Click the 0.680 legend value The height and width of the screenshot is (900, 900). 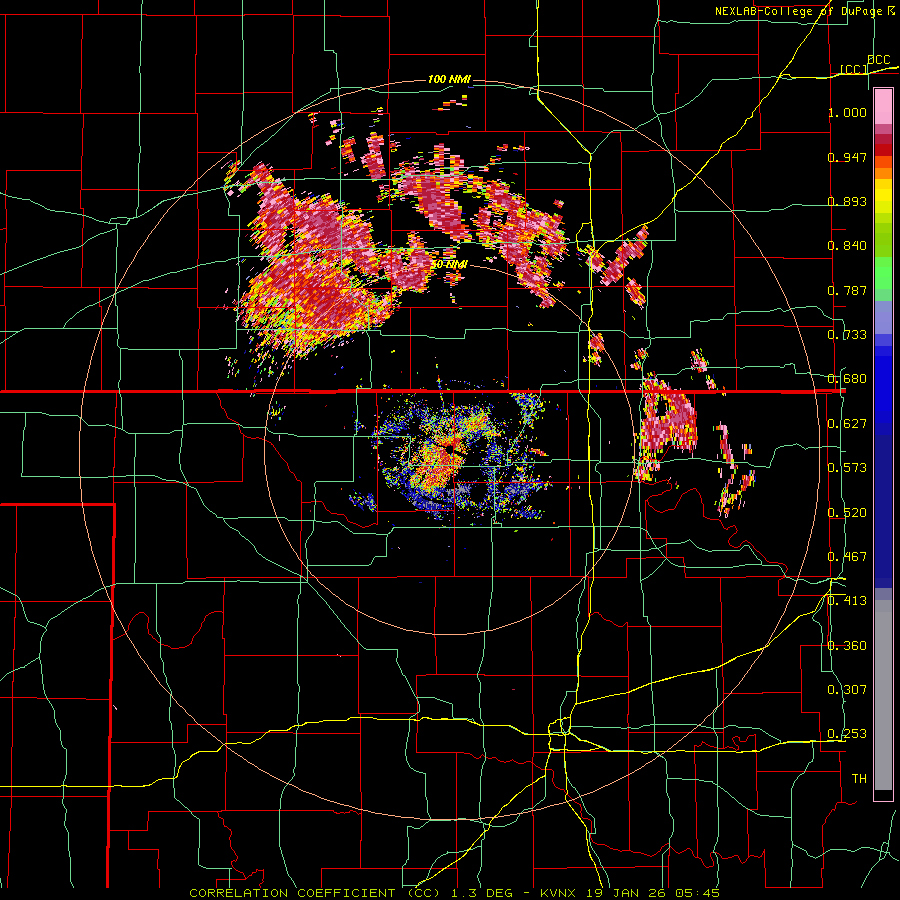(847, 379)
